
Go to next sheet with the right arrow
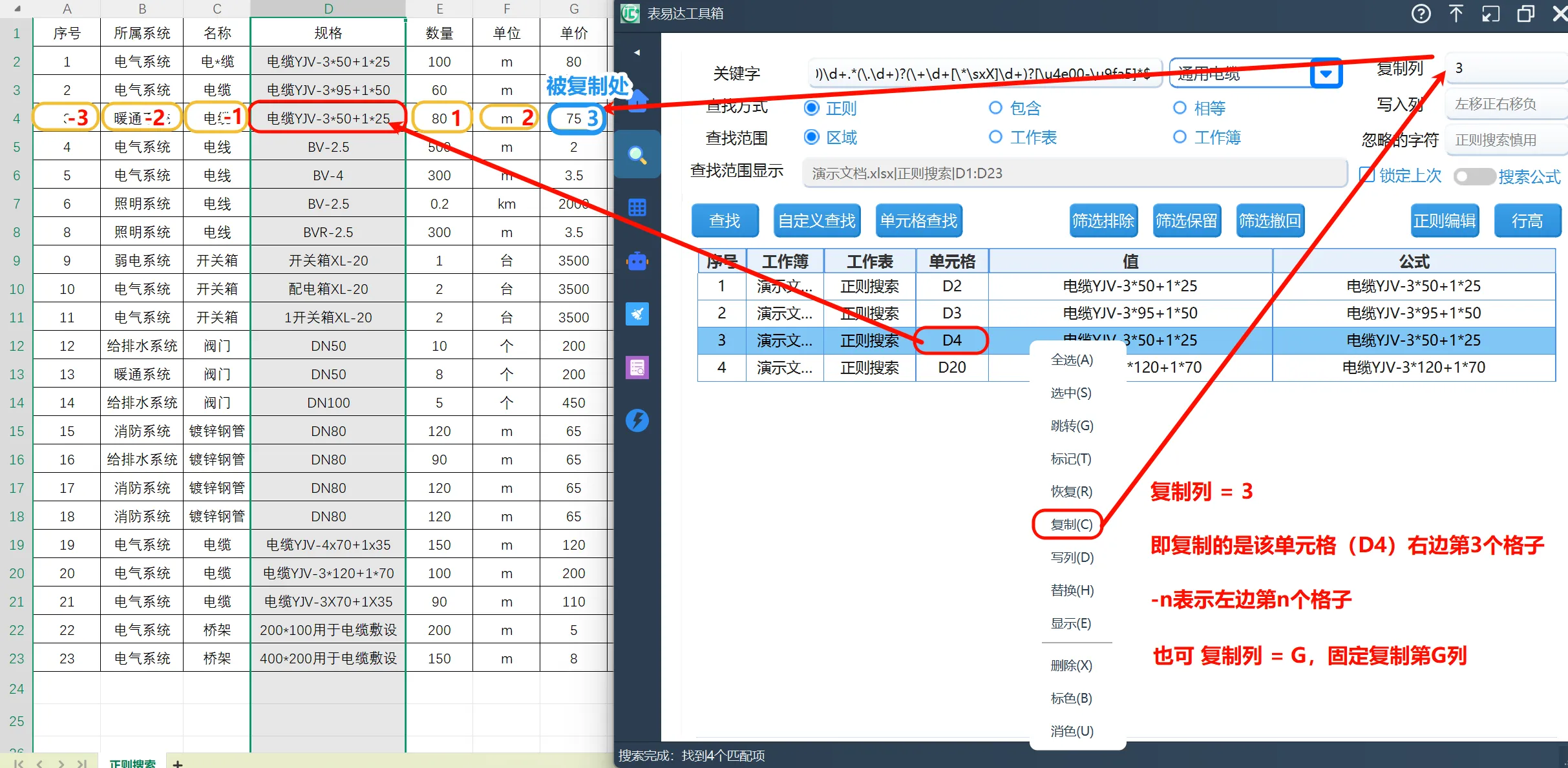pos(61,763)
